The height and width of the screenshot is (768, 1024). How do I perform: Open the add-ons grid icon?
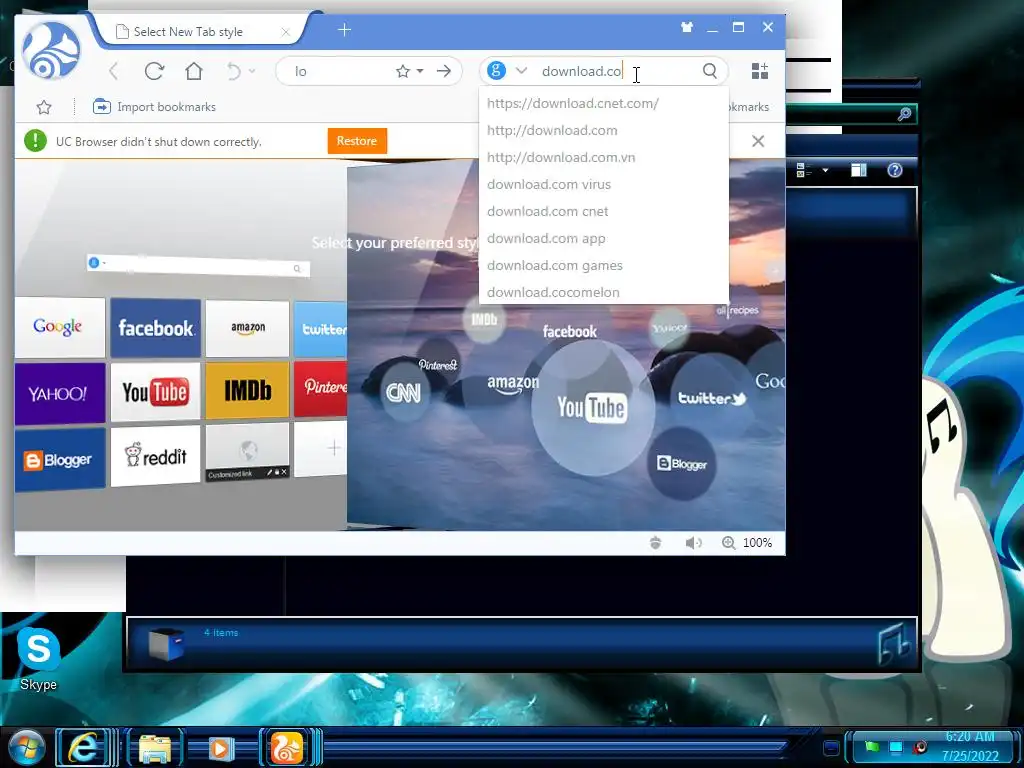point(760,71)
